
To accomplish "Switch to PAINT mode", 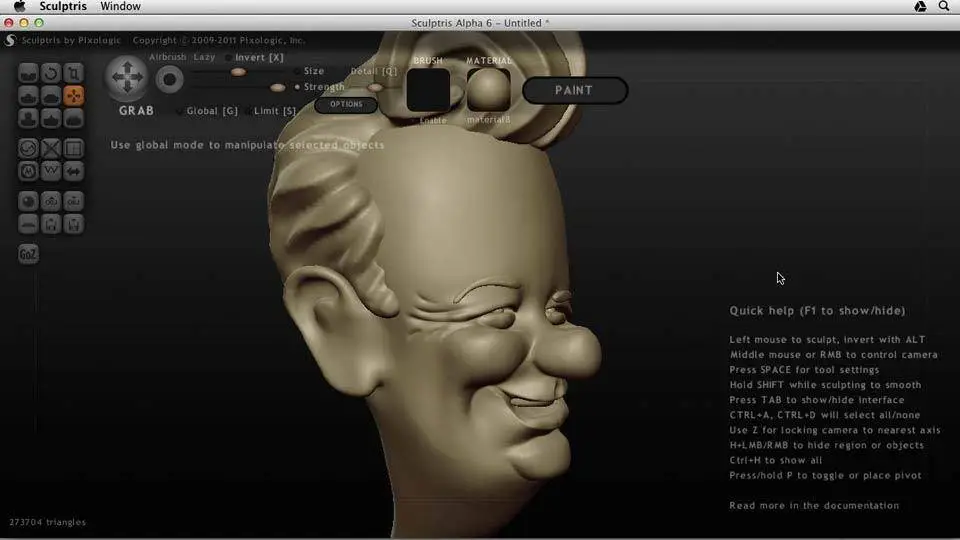I will click(574, 91).
